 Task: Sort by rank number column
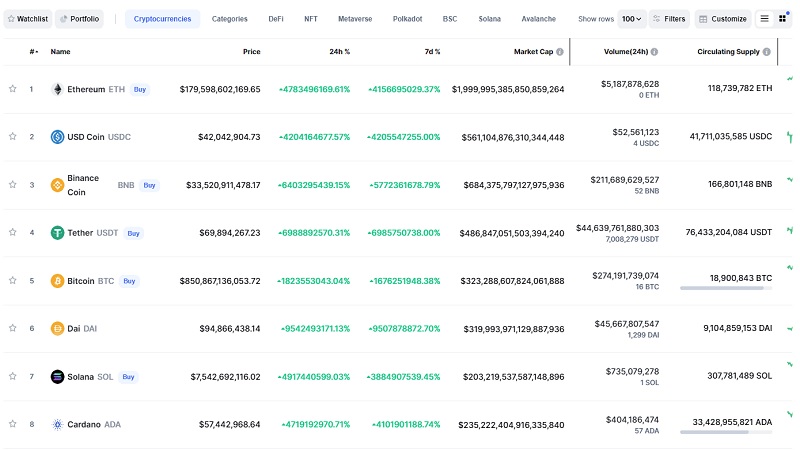coord(34,52)
